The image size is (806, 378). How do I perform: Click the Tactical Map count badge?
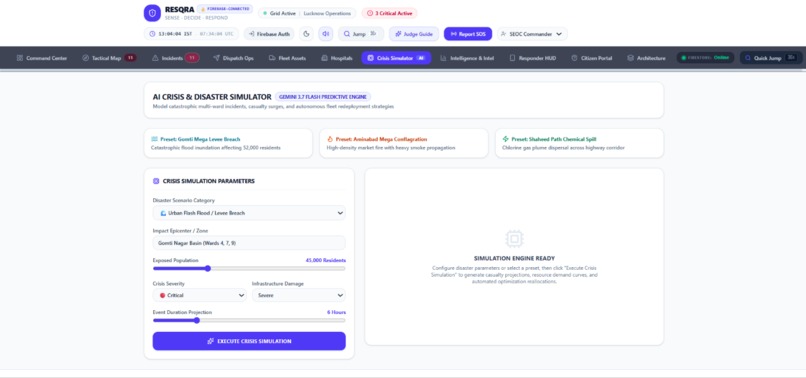coord(130,58)
